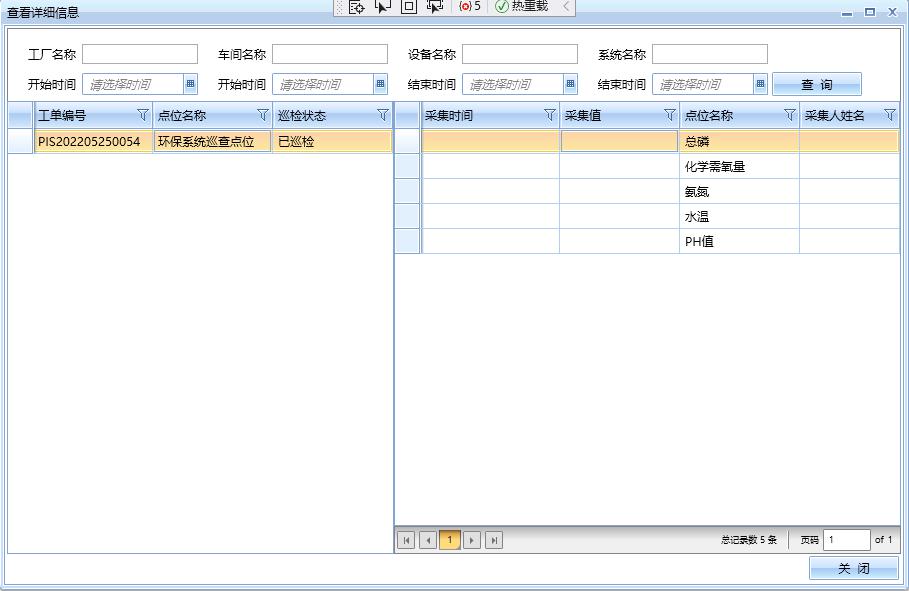
Task: Open filter for 巡检状态 column
Action: click(382, 115)
